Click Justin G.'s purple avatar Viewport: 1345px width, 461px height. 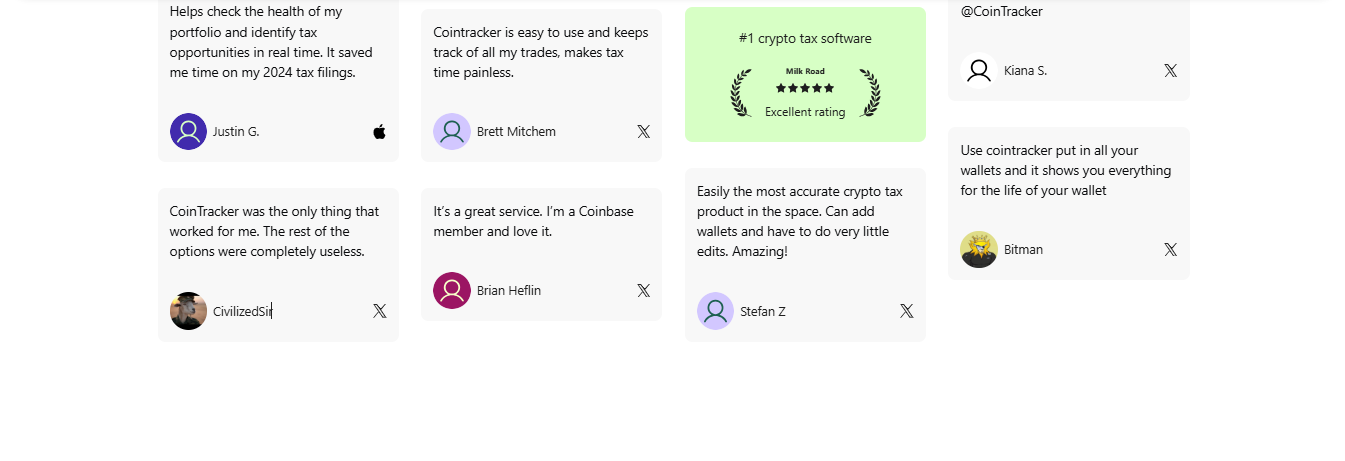point(188,132)
